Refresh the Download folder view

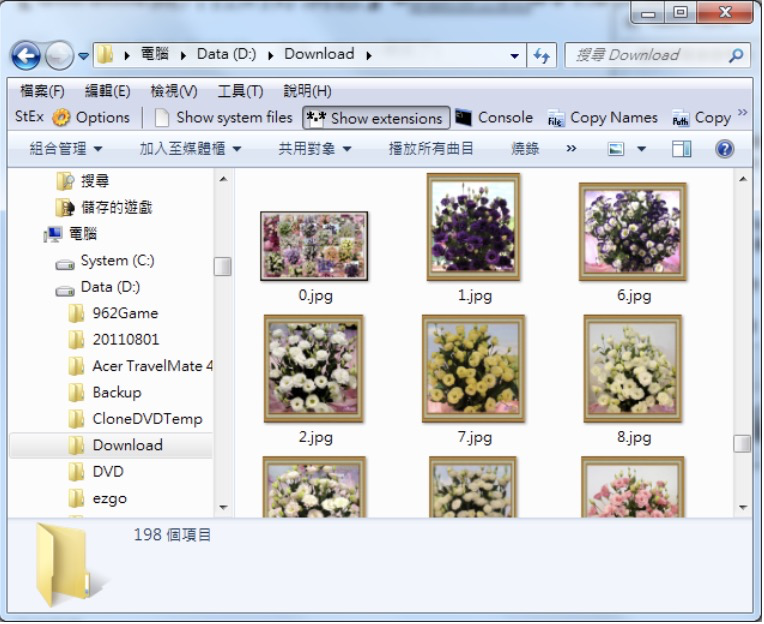[542, 56]
